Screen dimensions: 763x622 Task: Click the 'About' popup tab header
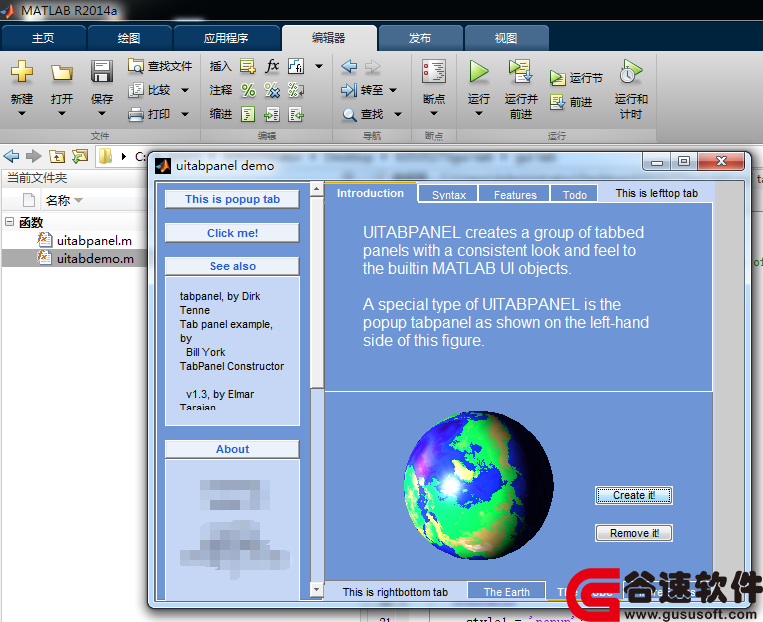point(233,449)
